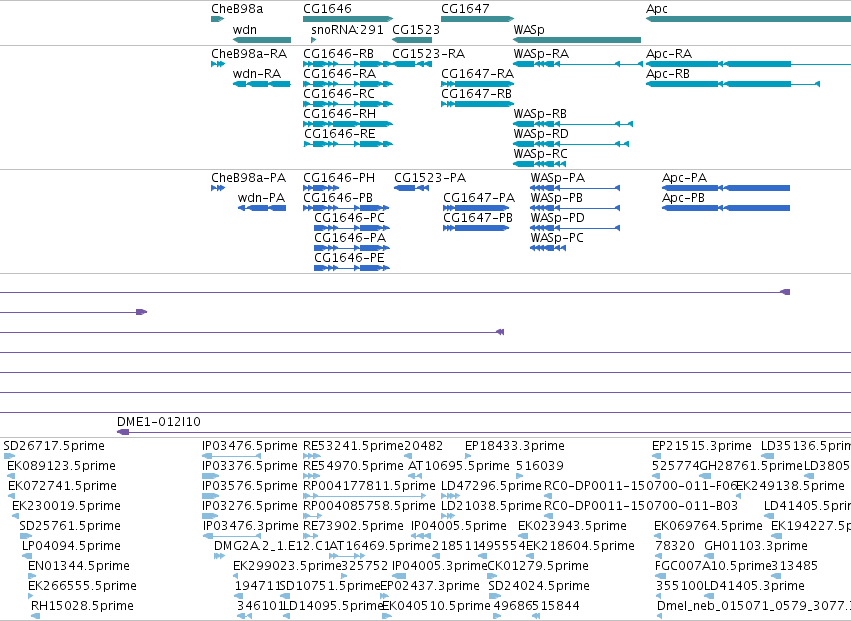
Task: Open EST EK023943.5prime
Action: click(x=522, y=536)
